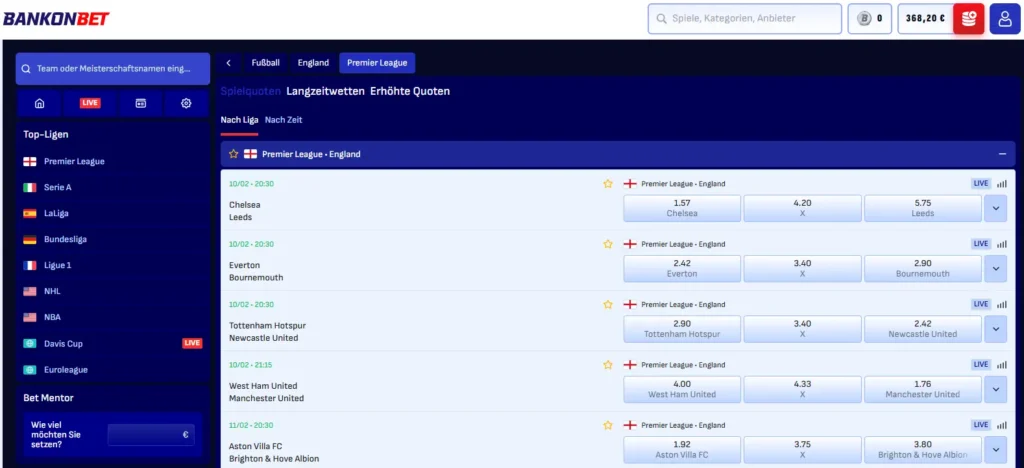The width and height of the screenshot is (1024, 468).
Task: Open Davis Cup live league
Action: [112, 344]
